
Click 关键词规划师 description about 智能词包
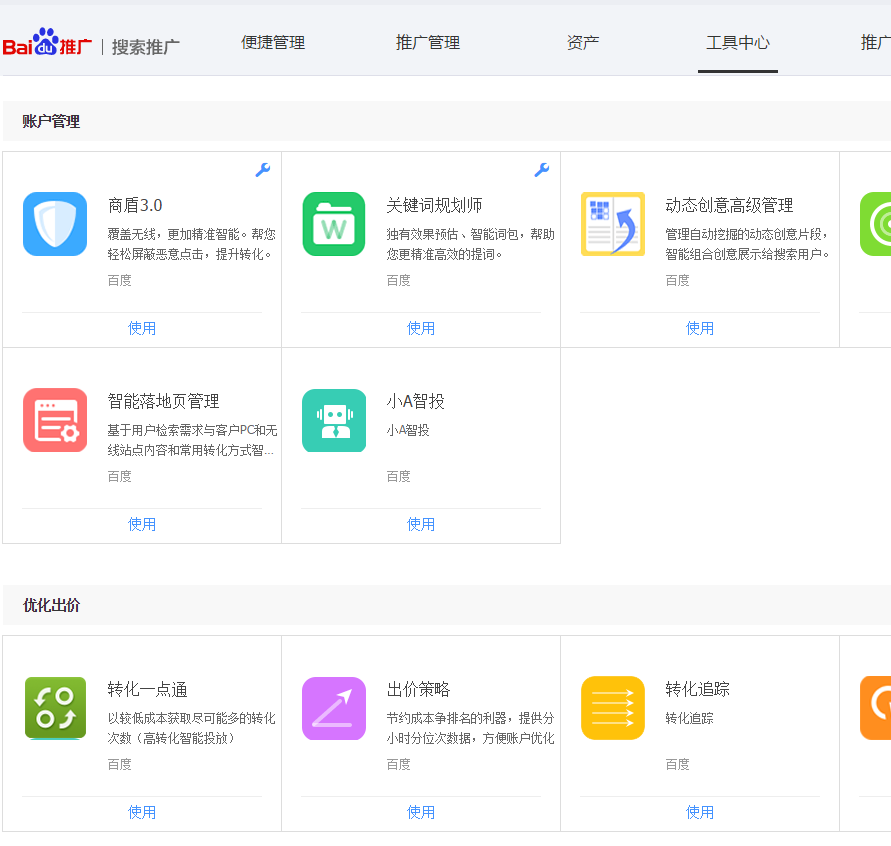click(471, 244)
